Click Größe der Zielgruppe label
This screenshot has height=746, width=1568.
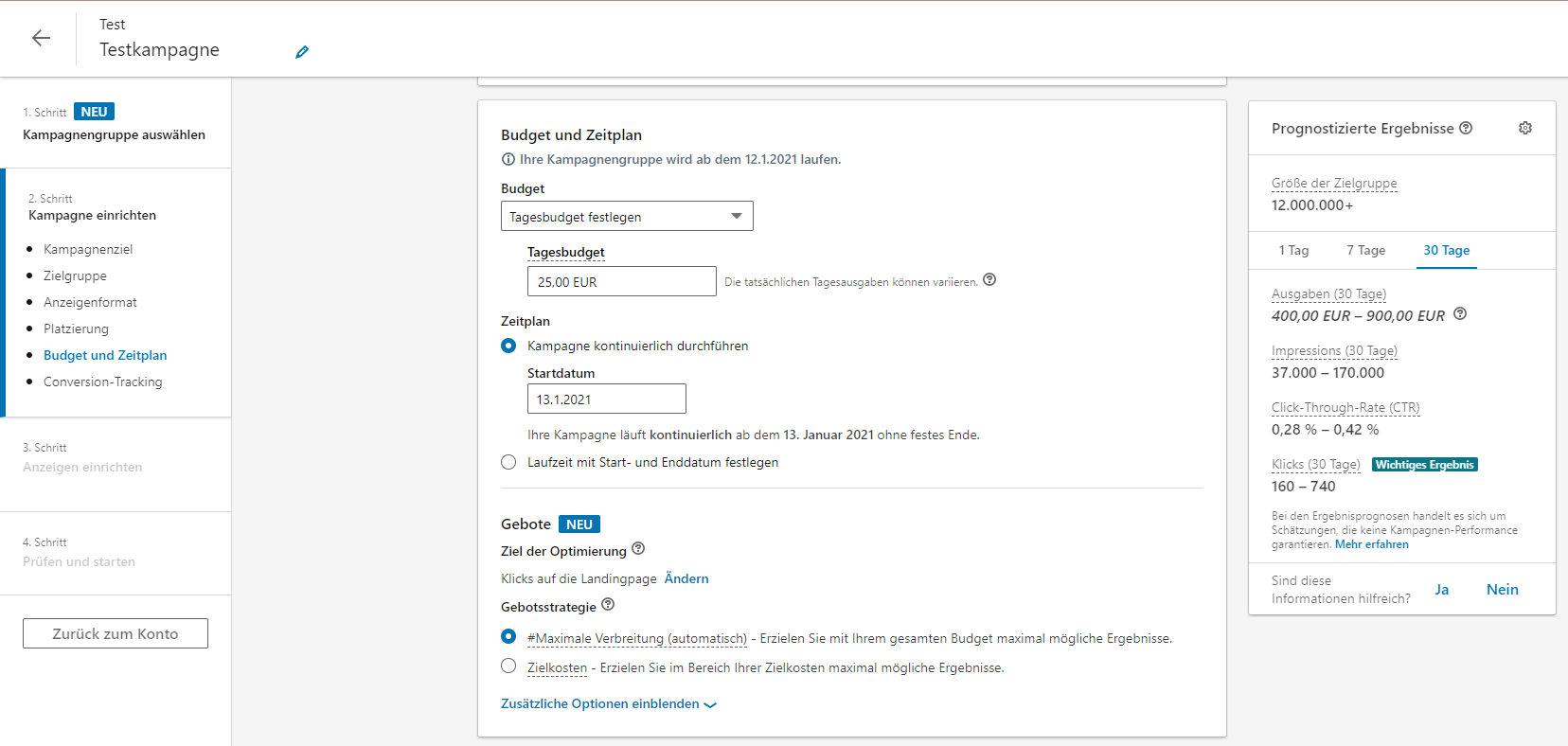[x=1334, y=183]
